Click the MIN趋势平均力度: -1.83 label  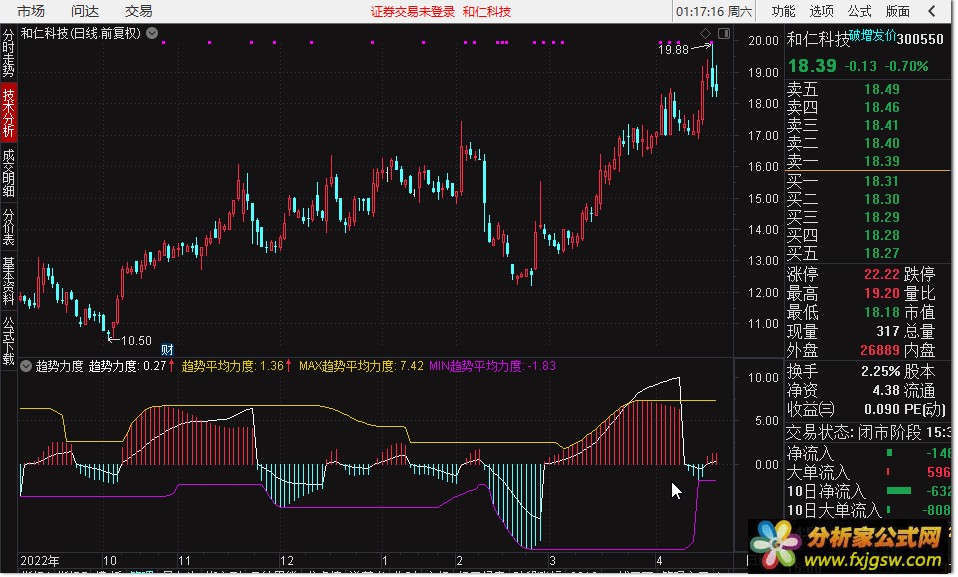[492, 366]
